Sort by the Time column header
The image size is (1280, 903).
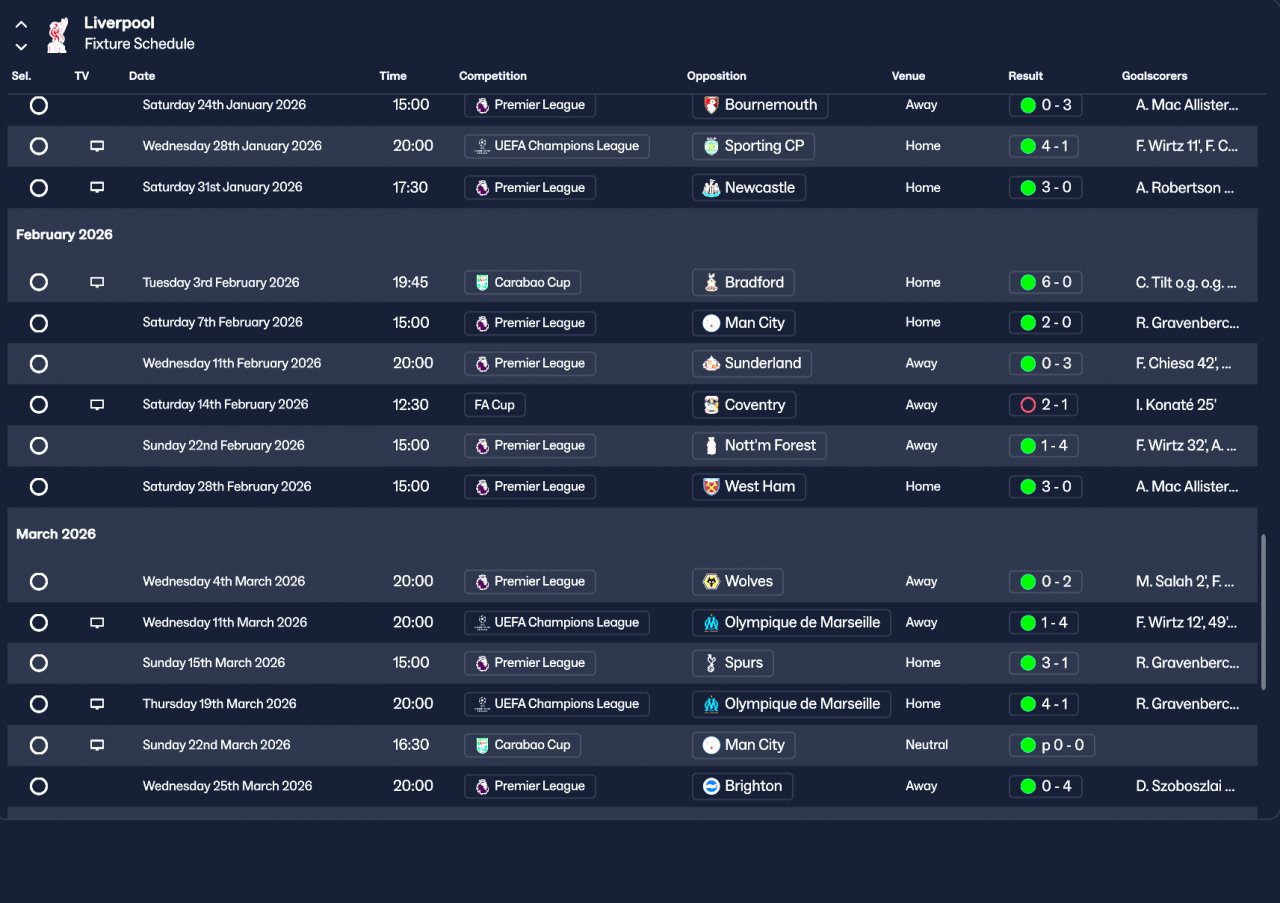(x=393, y=76)
